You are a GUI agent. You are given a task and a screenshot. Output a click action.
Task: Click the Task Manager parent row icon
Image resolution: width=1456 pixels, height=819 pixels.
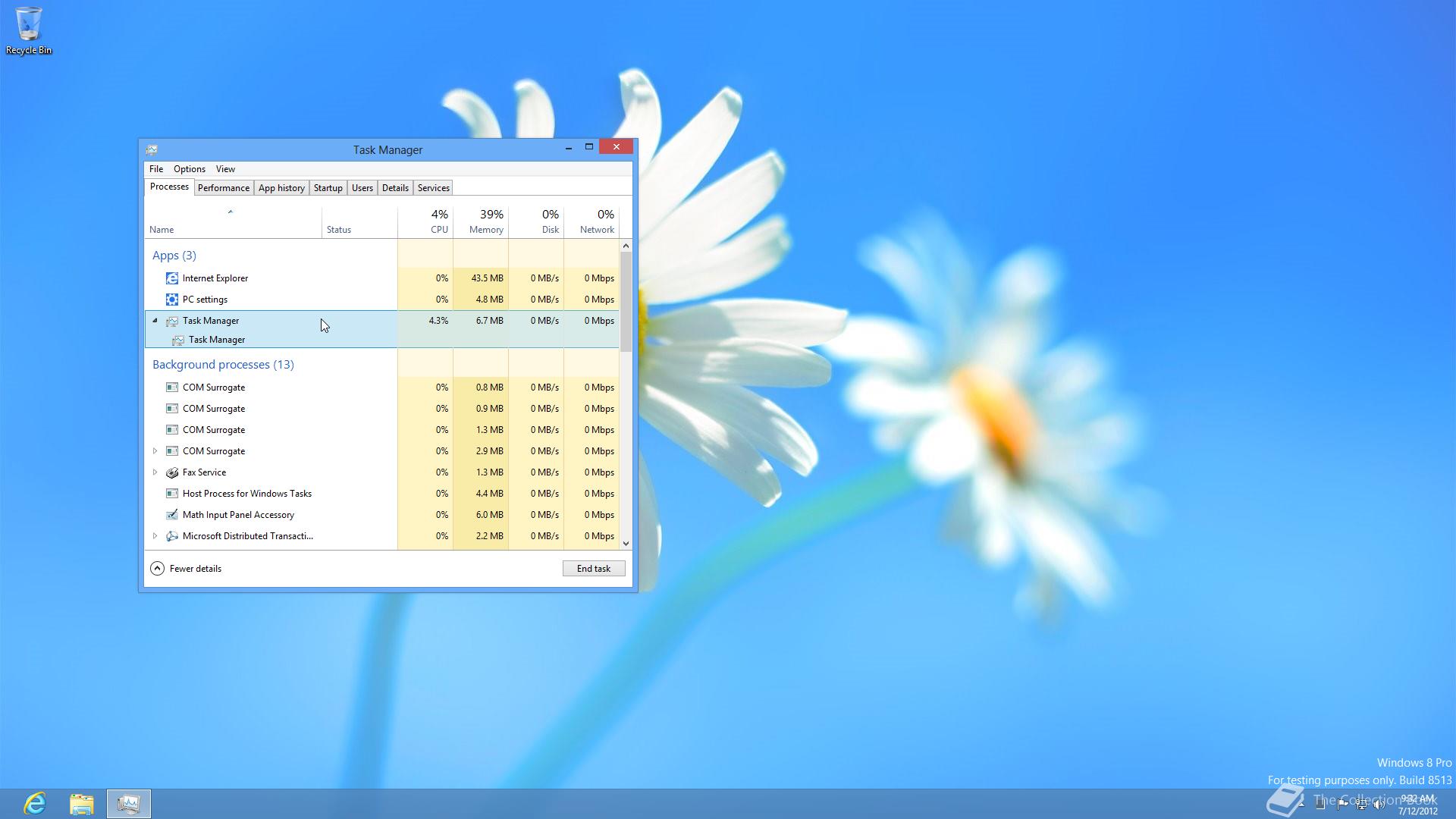pos(172,321)
